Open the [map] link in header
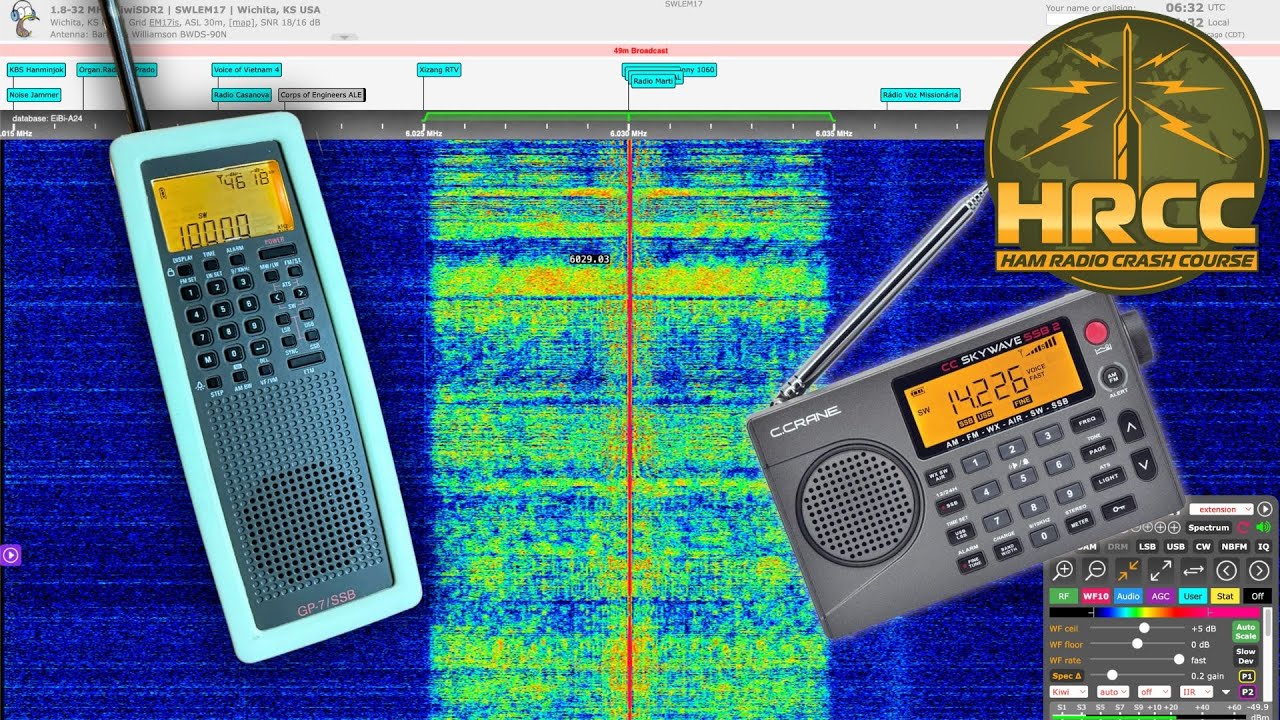The width and height of the screenshot is (1280, 720). (241, 21)
